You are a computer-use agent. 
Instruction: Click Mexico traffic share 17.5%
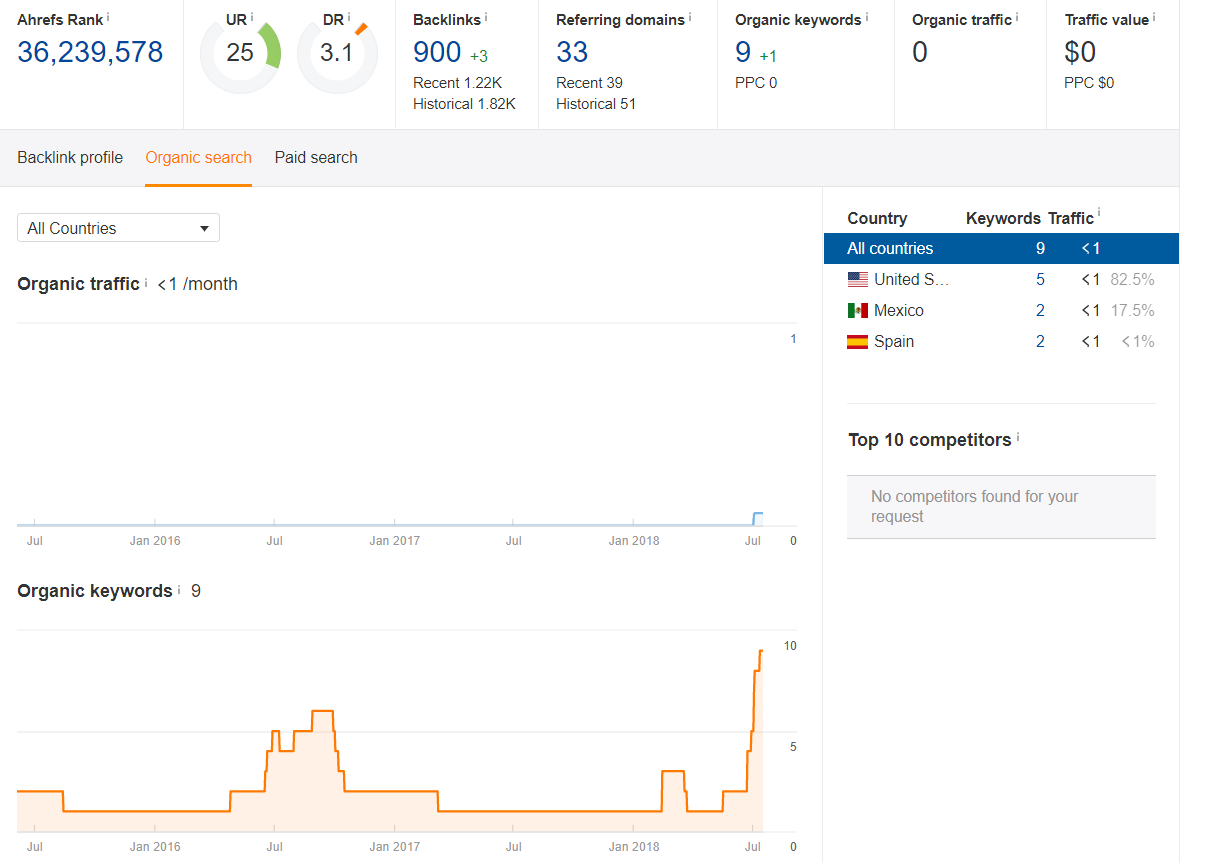[1133, 310]
